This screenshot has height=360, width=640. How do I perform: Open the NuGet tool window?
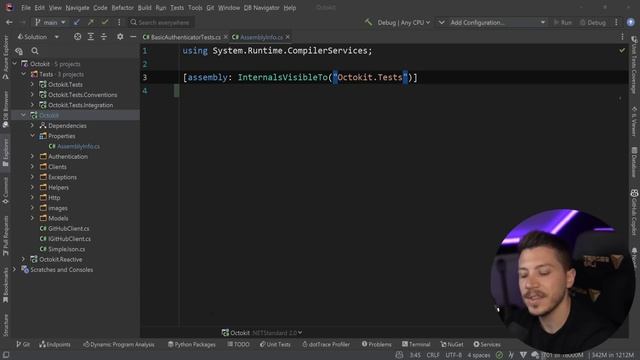[x=452, y=344]
